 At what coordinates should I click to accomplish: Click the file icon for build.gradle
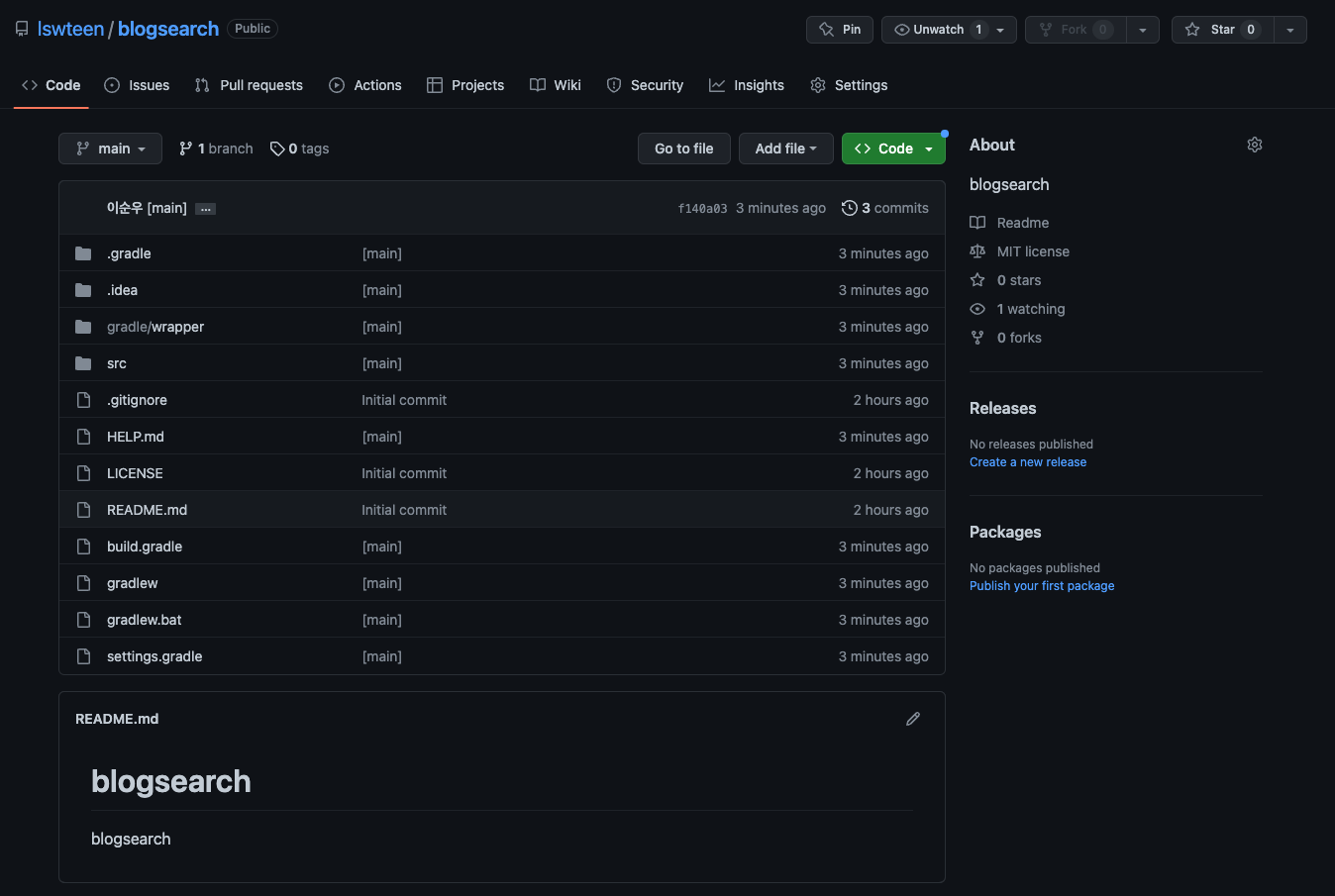click(83, 547)
